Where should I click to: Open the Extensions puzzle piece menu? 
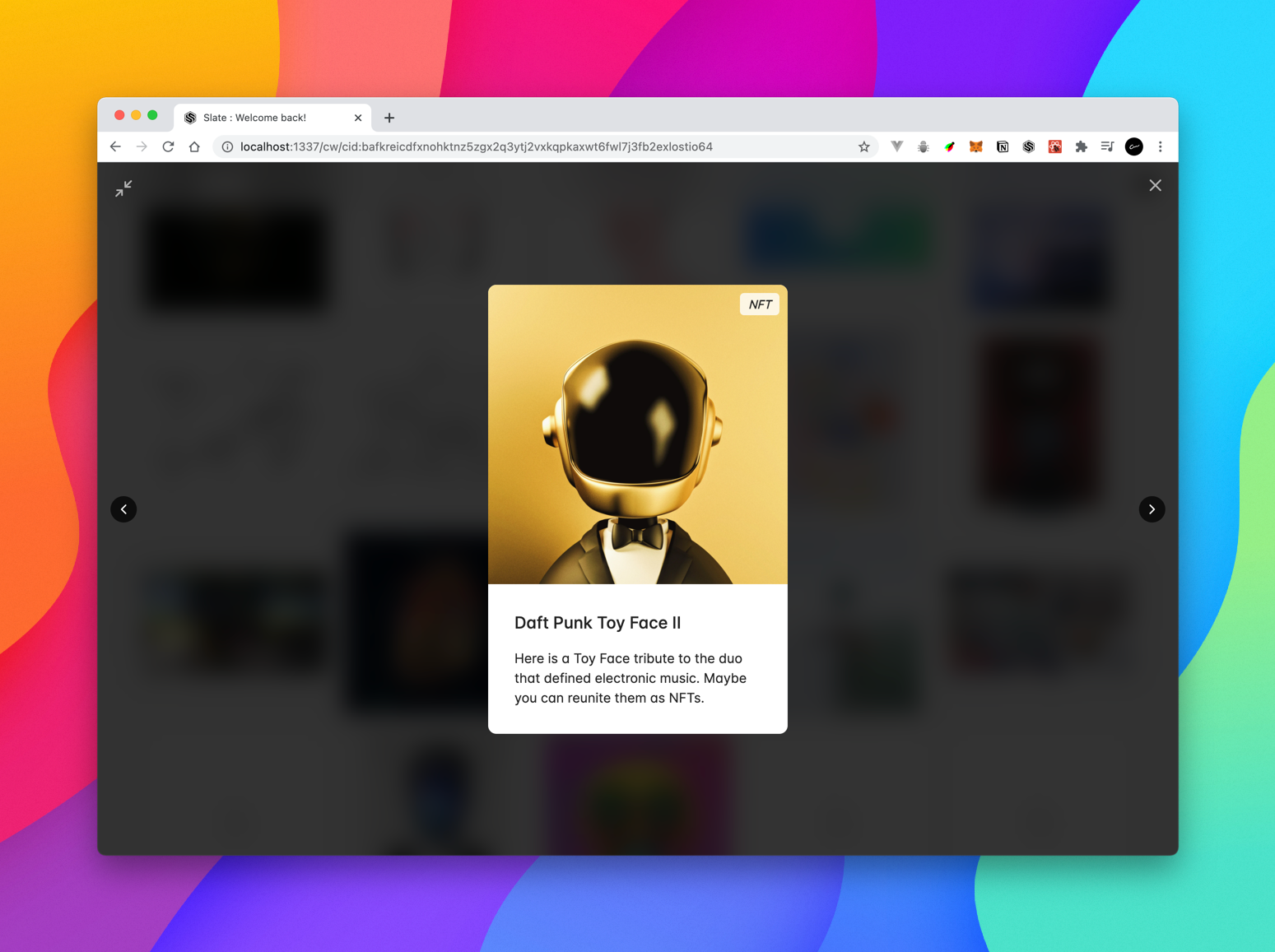(1081, 146)
